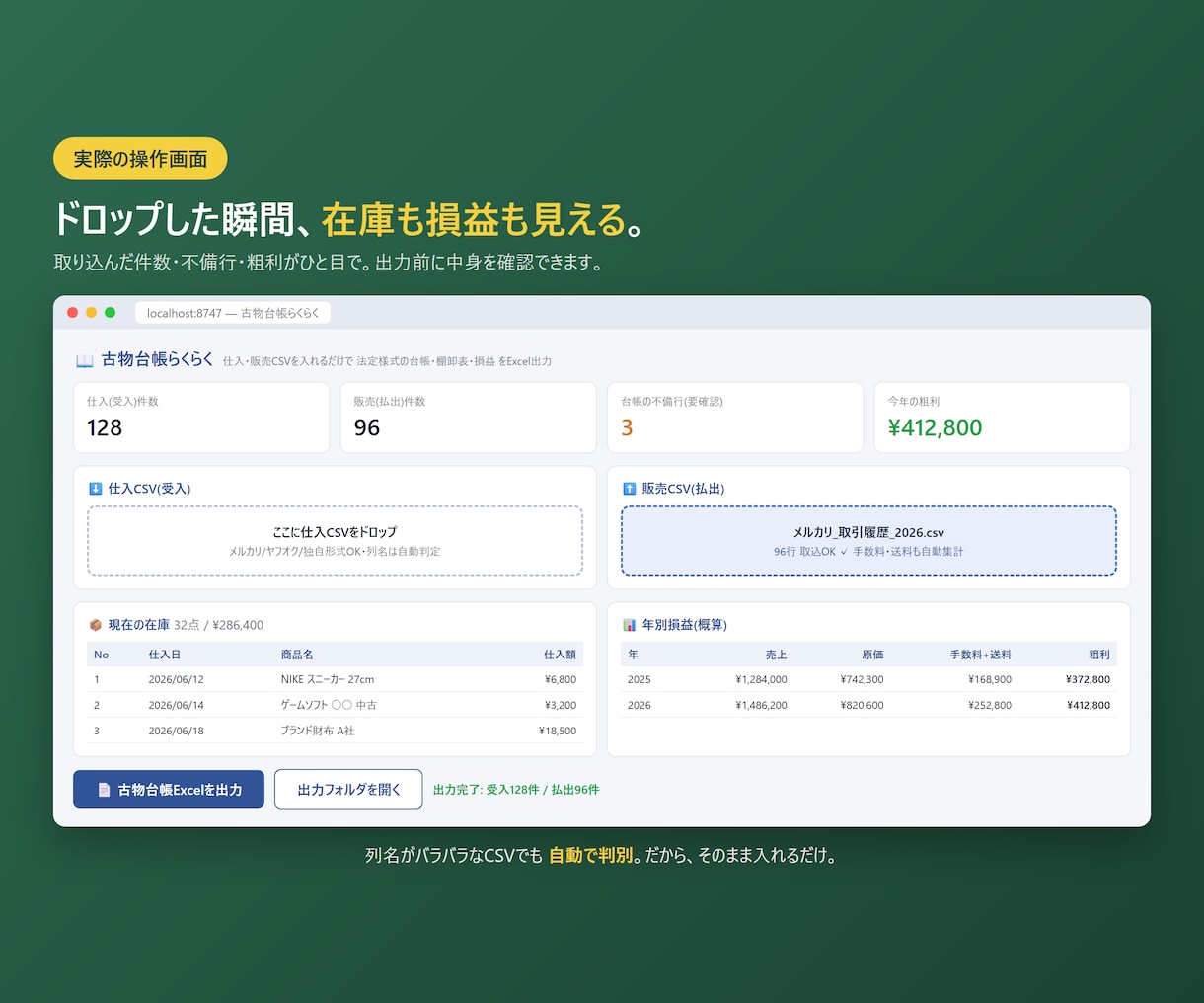Click the date 2026/06/12

point(176,679)
